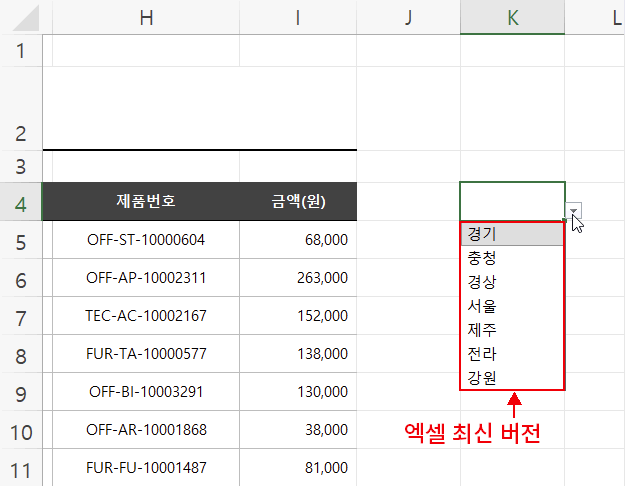Click cell FUR-FU-10001487
This screenshot has height=486, width=625.
pos(146,467)
